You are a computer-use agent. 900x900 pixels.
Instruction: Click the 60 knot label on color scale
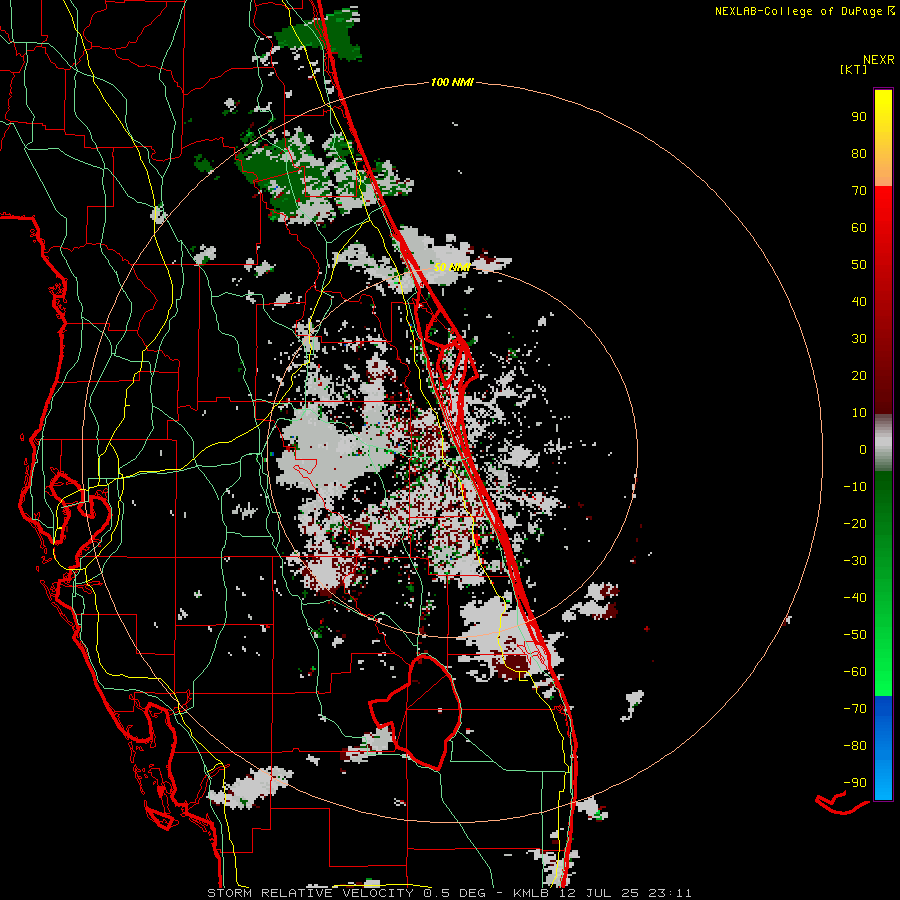pos(859,227)
